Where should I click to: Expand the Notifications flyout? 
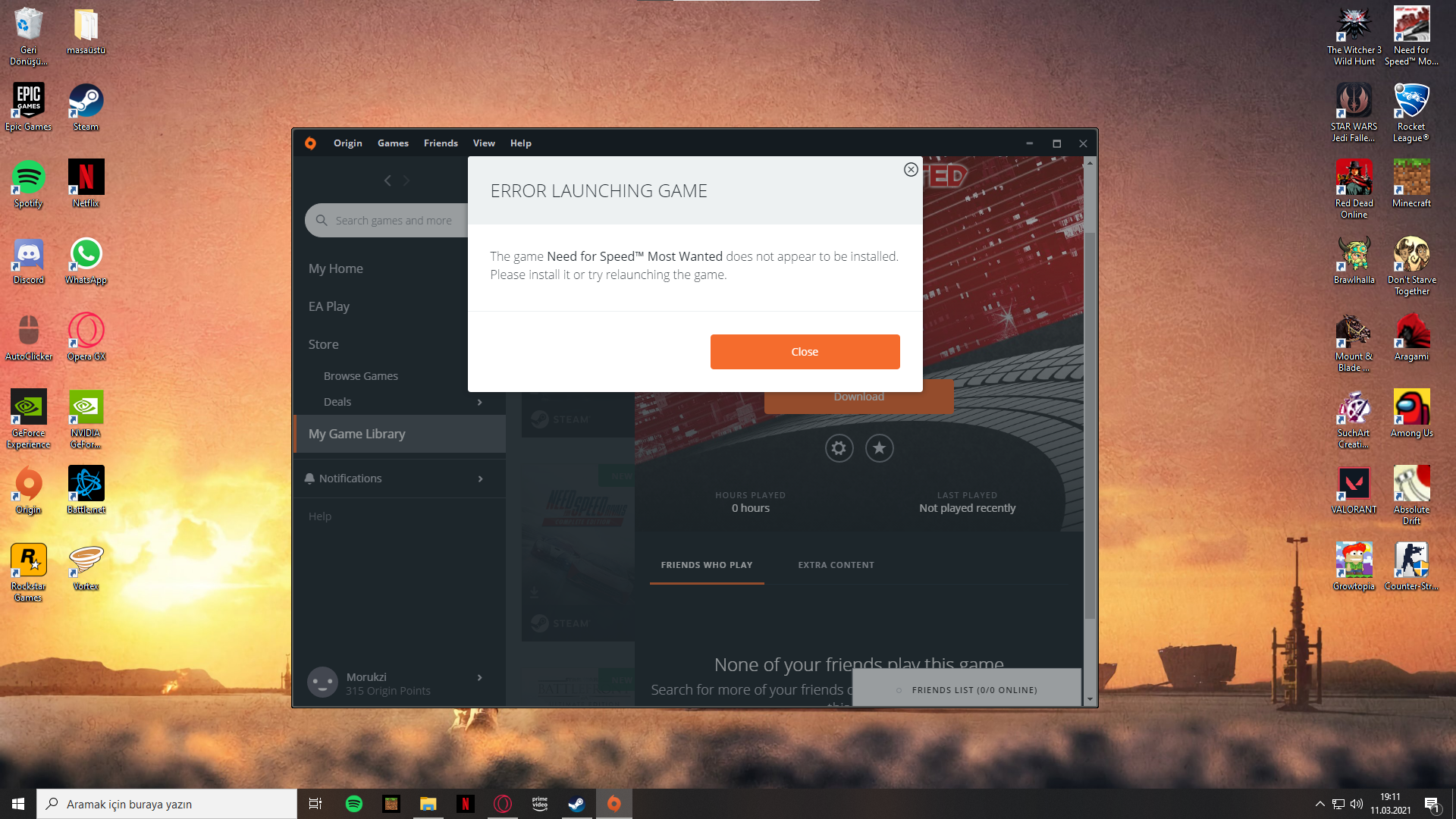point(479,479)
